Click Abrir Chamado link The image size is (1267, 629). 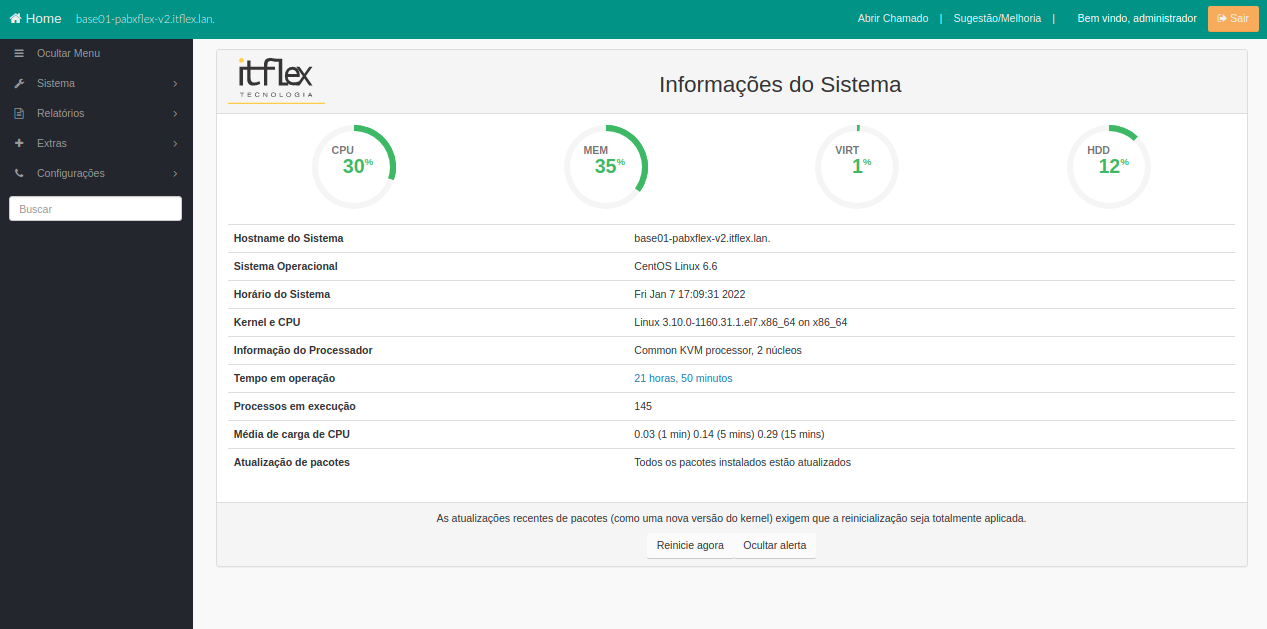click(893, 19)
